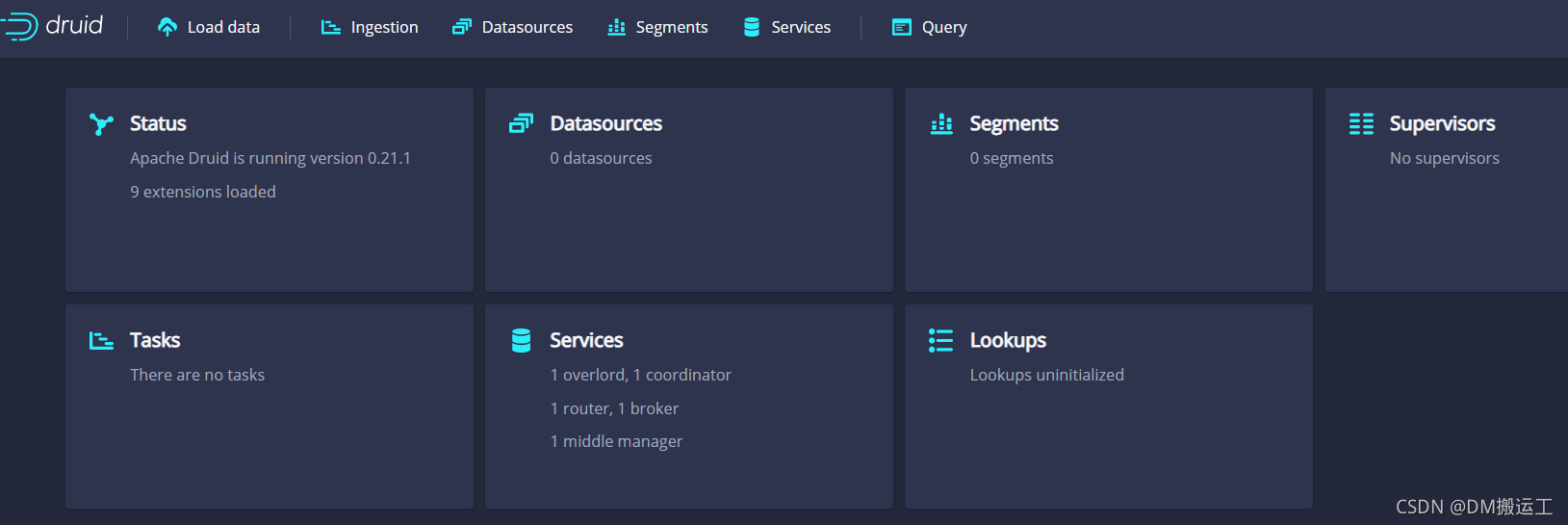Click '9 extensions loaded' text
The width and height of the screenshot is (1568, 525).
pyautogui.click(x=203, y=192)
